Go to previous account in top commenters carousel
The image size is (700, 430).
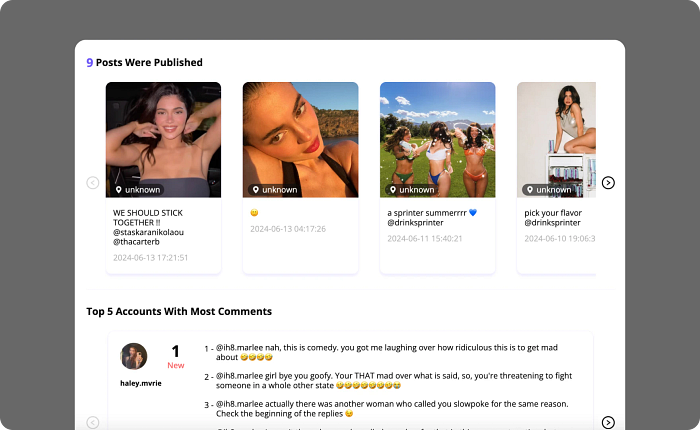click(x=93, y=422)
